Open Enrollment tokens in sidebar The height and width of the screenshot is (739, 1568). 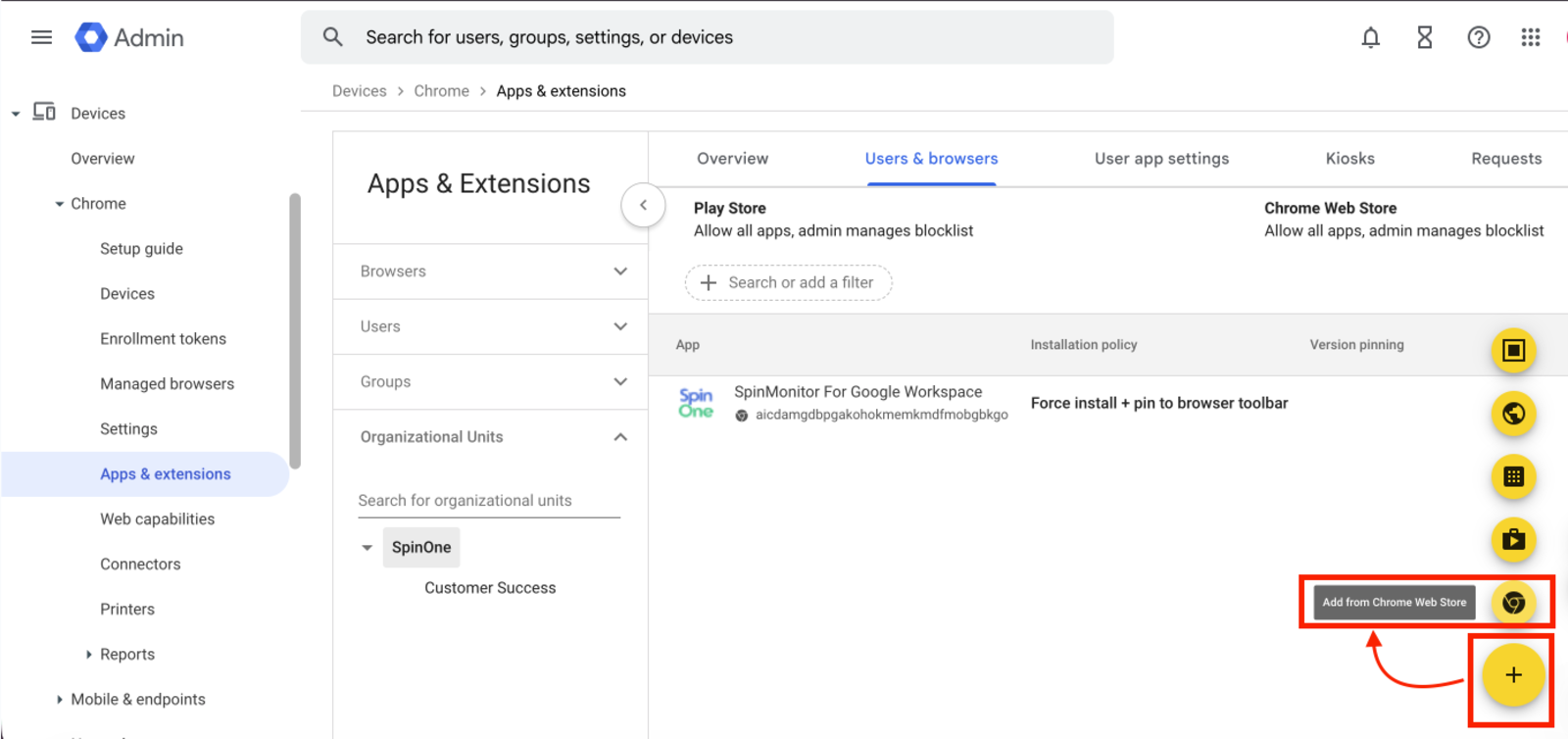point(163,339)
